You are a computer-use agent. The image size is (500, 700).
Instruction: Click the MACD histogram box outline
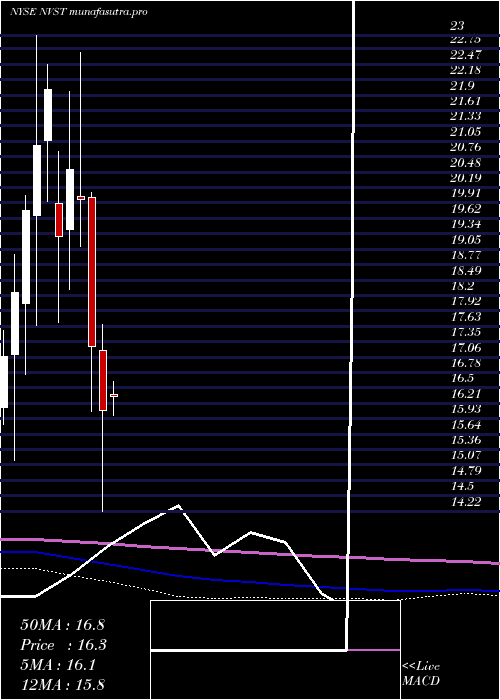[275, 650]
